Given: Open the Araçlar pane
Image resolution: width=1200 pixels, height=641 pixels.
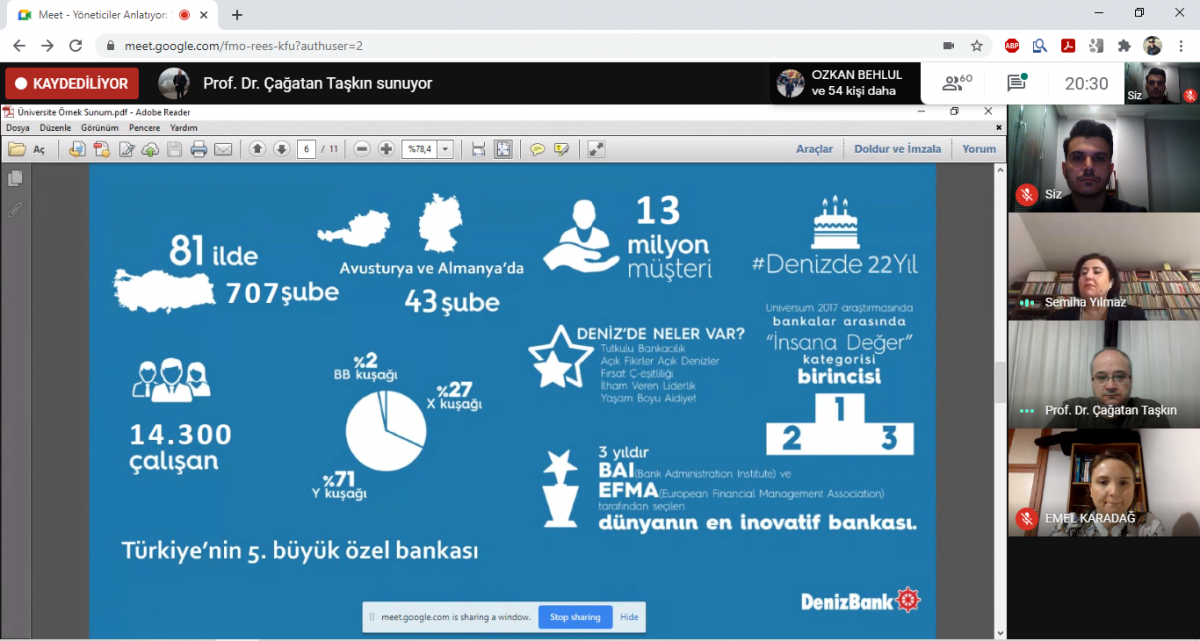Looking at the screenshot, I should [x=814, y=149].
